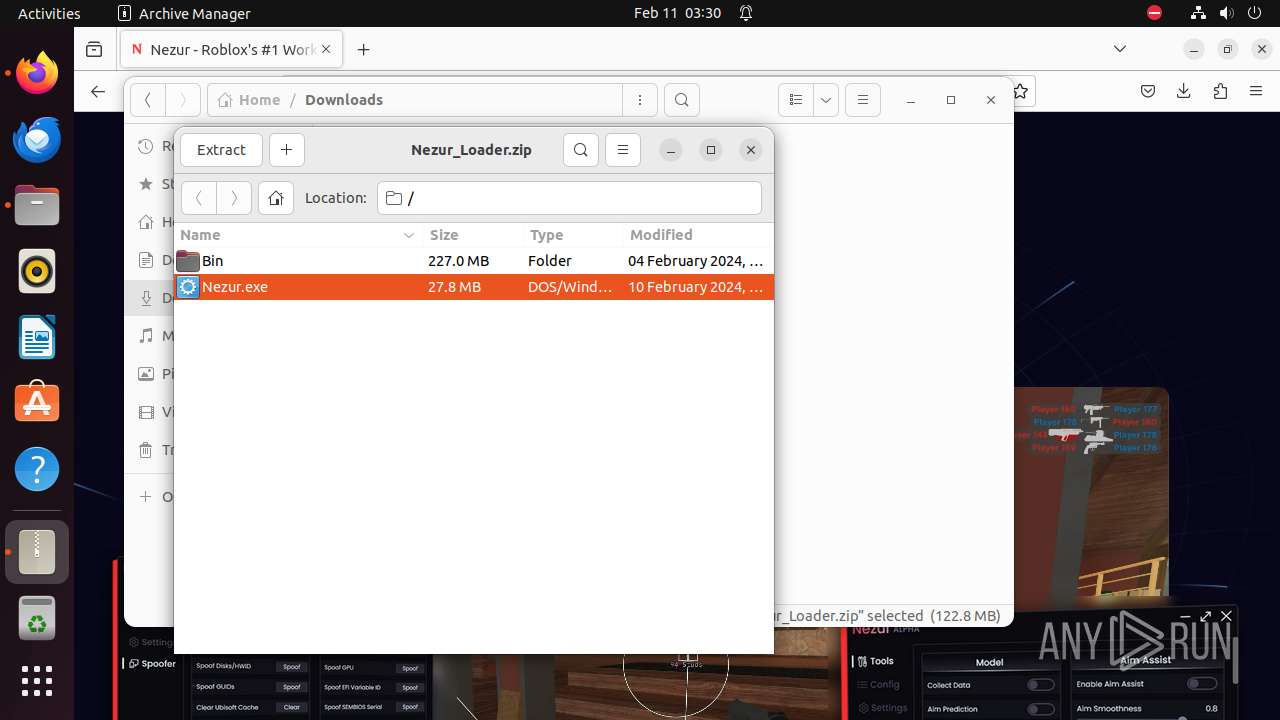Open Help from the dock
The height and width of the screenshot is (720, 1280).
pyautogui.click(x=37, y=469)
